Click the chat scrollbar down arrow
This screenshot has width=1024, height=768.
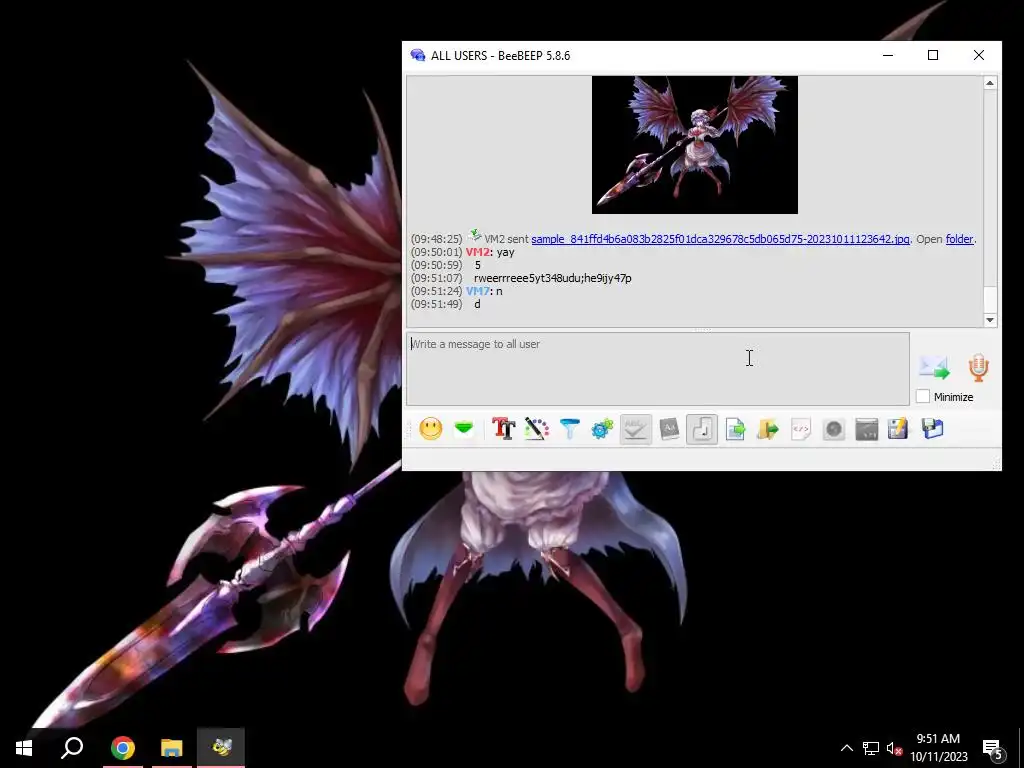pyautogui.click(x=990, y=320)
